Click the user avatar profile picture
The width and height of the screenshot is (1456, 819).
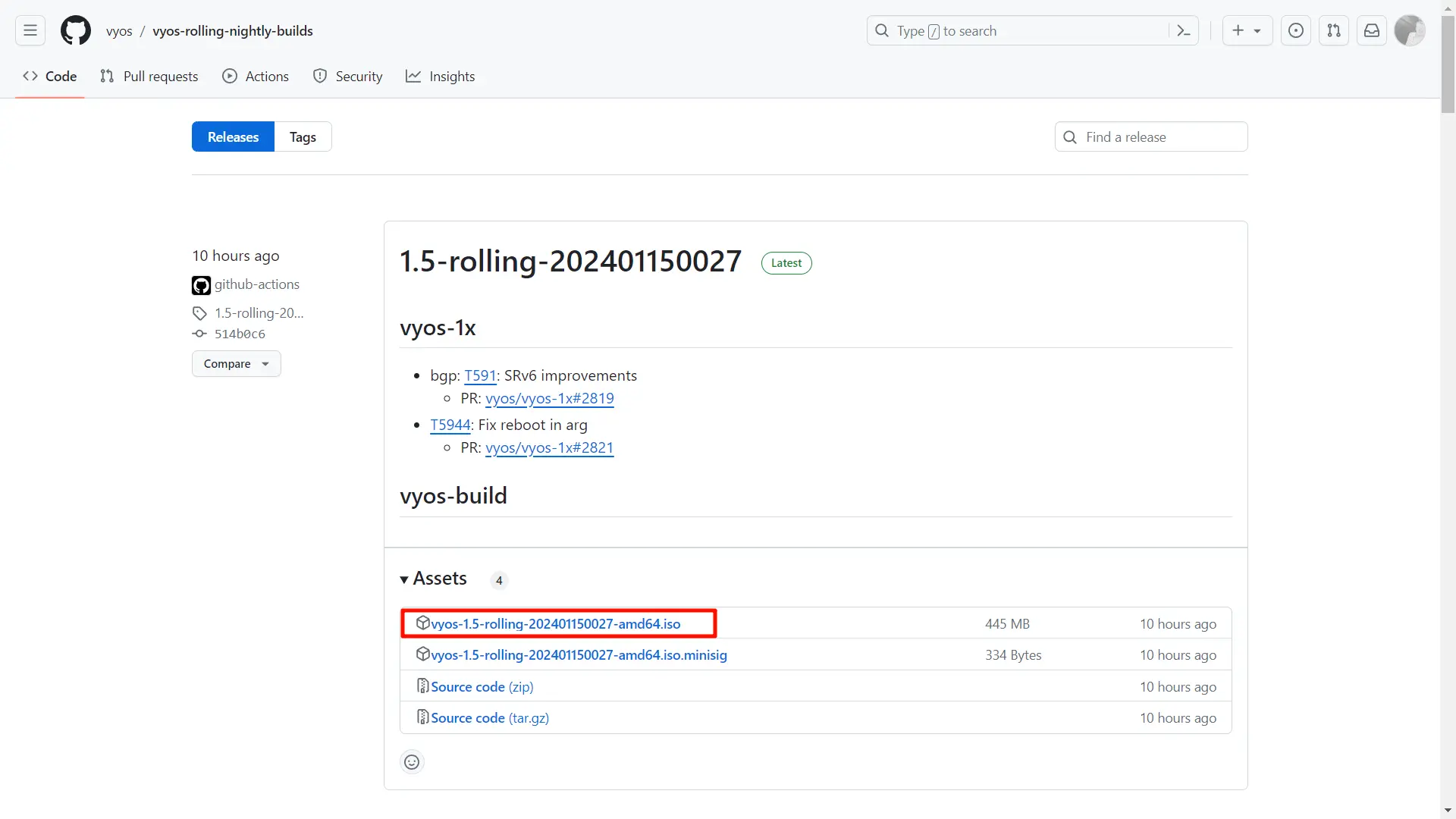tap(1410, 31)
